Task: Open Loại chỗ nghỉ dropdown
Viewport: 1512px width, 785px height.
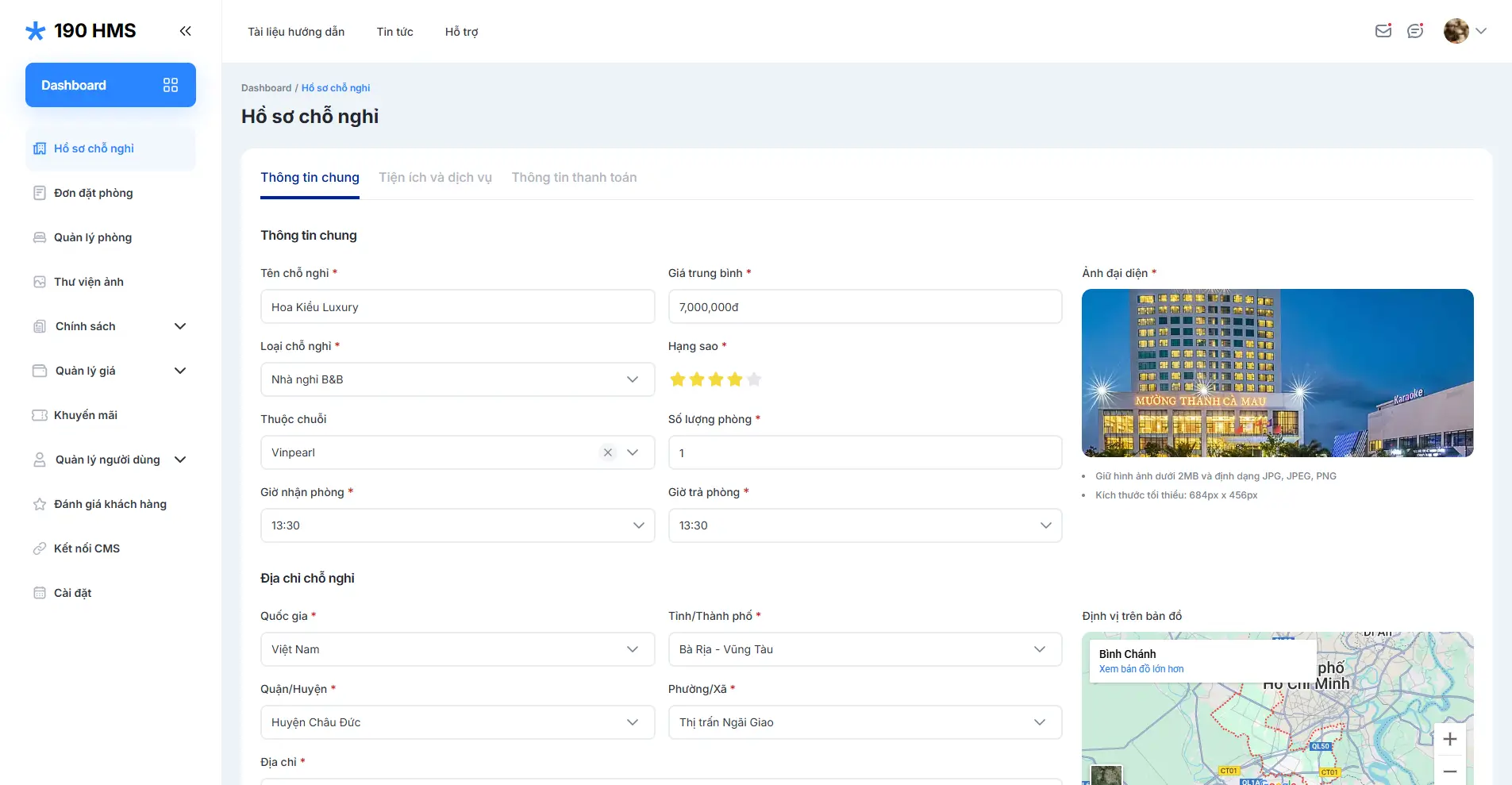Action: (x=457, y=379)
